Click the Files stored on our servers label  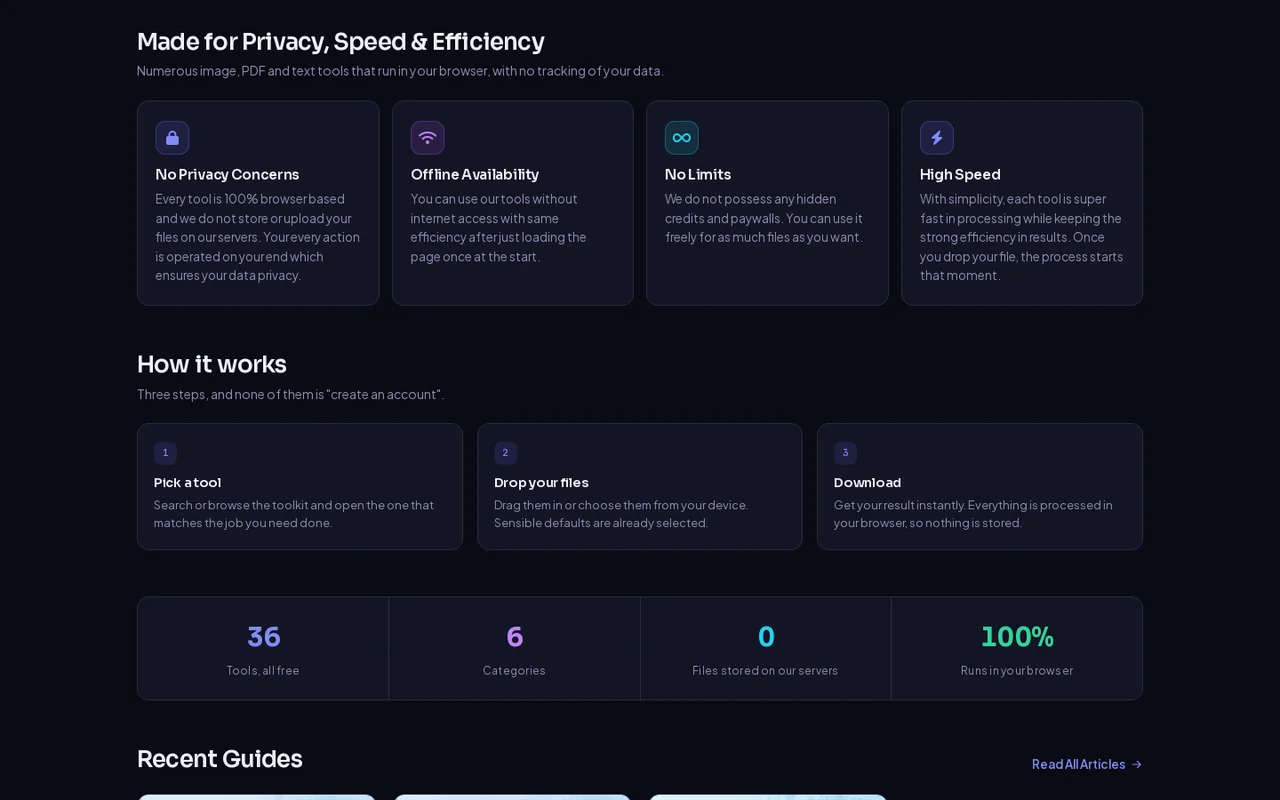click(765, 671)
